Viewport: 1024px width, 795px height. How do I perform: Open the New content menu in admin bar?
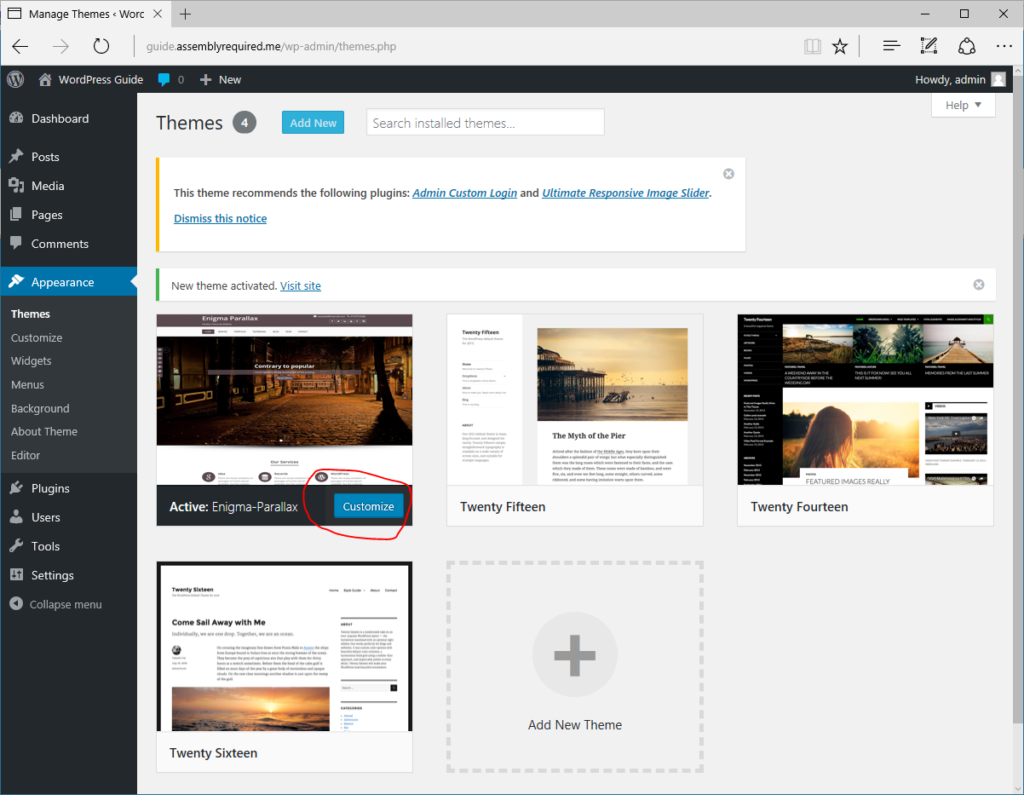pos(220,79)
